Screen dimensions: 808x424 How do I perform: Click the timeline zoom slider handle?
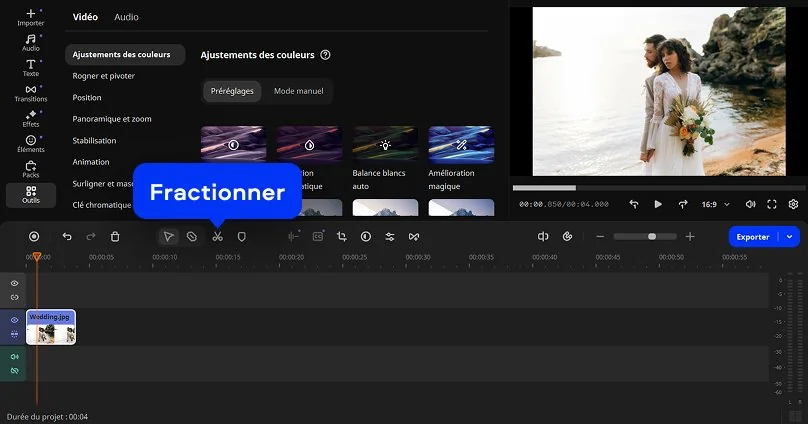coord(652,237)
